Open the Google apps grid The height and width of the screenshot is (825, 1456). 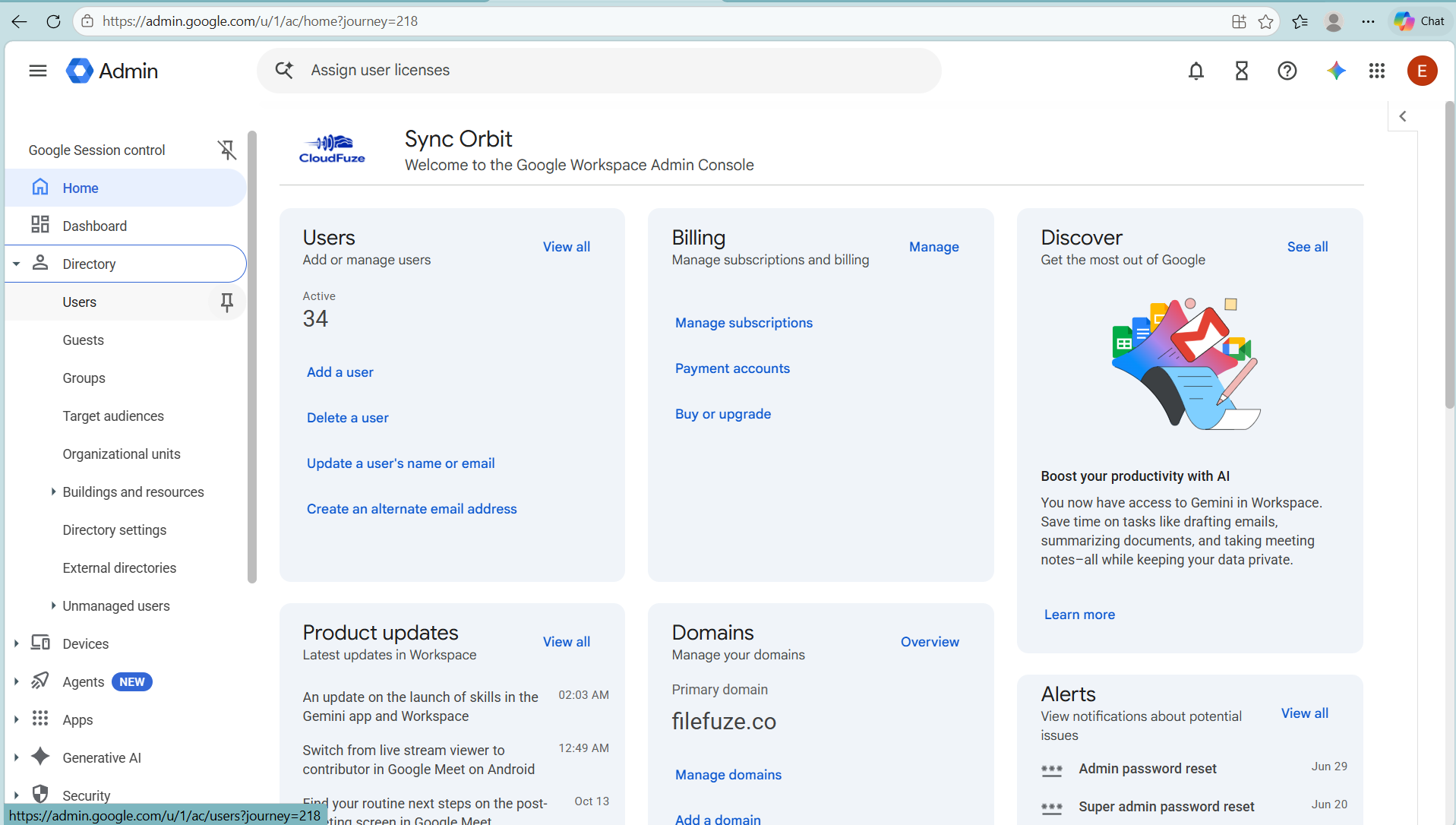(1377, 71)
